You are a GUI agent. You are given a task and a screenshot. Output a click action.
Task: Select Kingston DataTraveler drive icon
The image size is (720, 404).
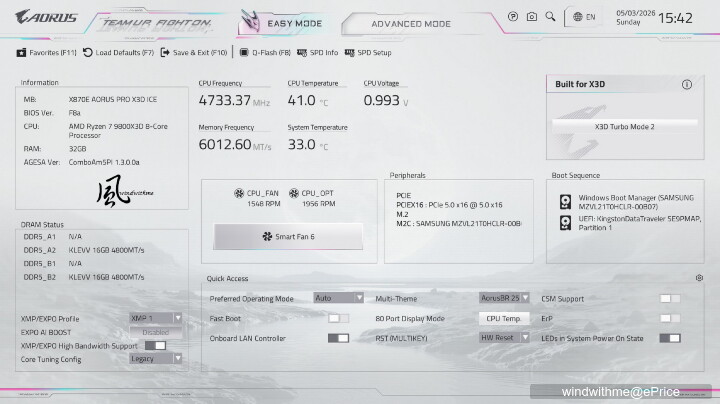(565, 223)
